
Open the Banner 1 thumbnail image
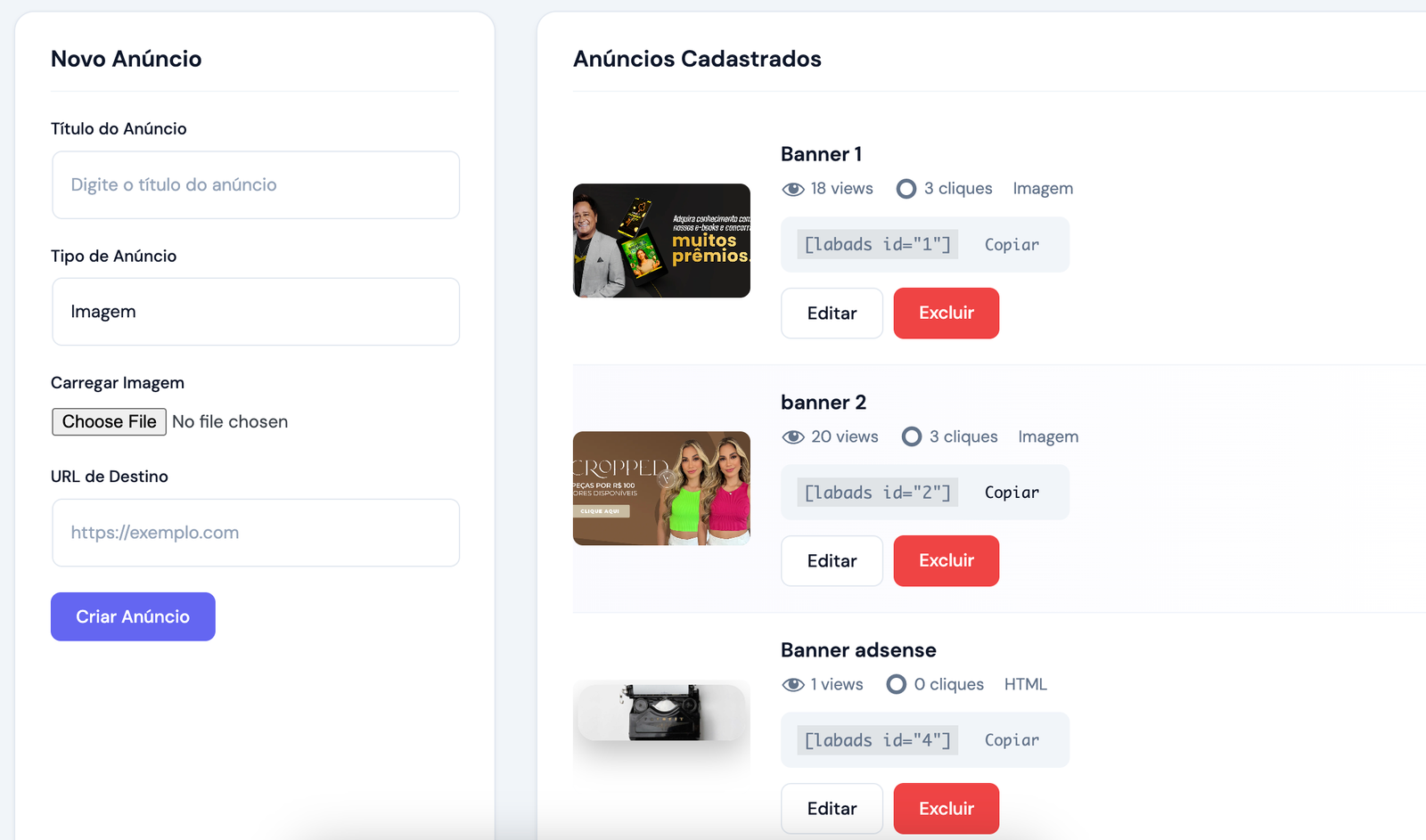tap(661, 241)
